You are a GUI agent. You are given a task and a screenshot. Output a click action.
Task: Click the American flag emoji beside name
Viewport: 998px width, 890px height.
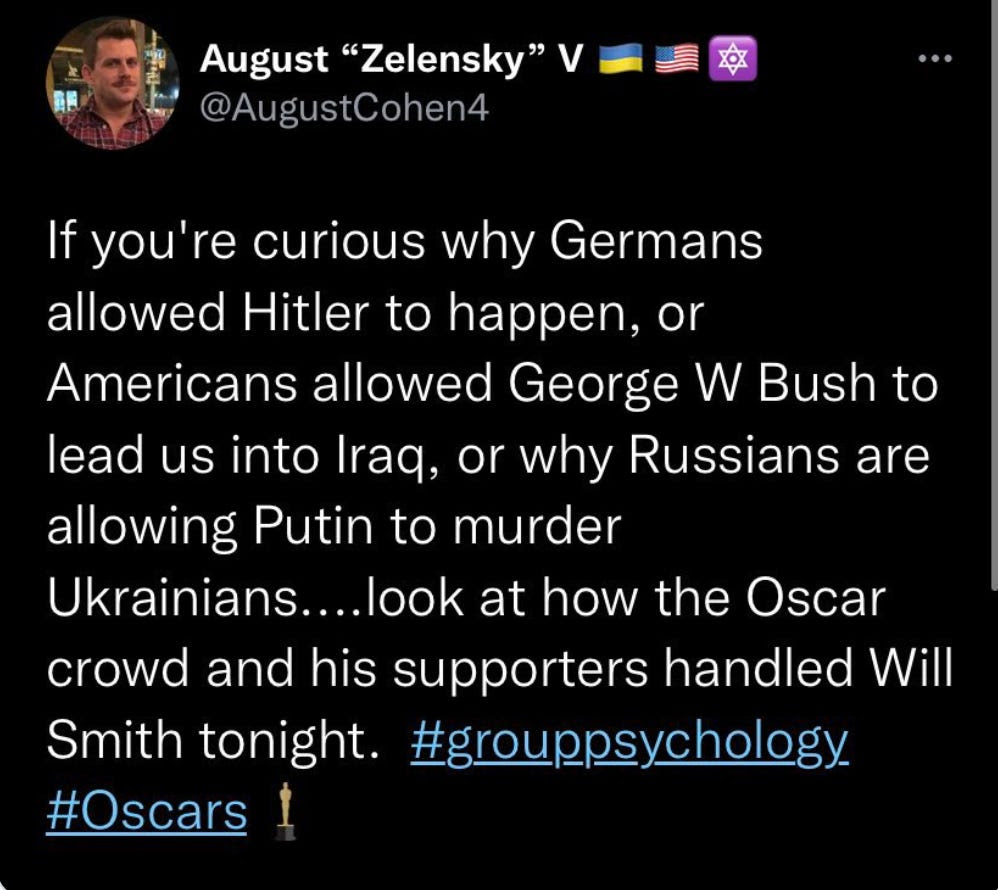[x=677, y=59]
